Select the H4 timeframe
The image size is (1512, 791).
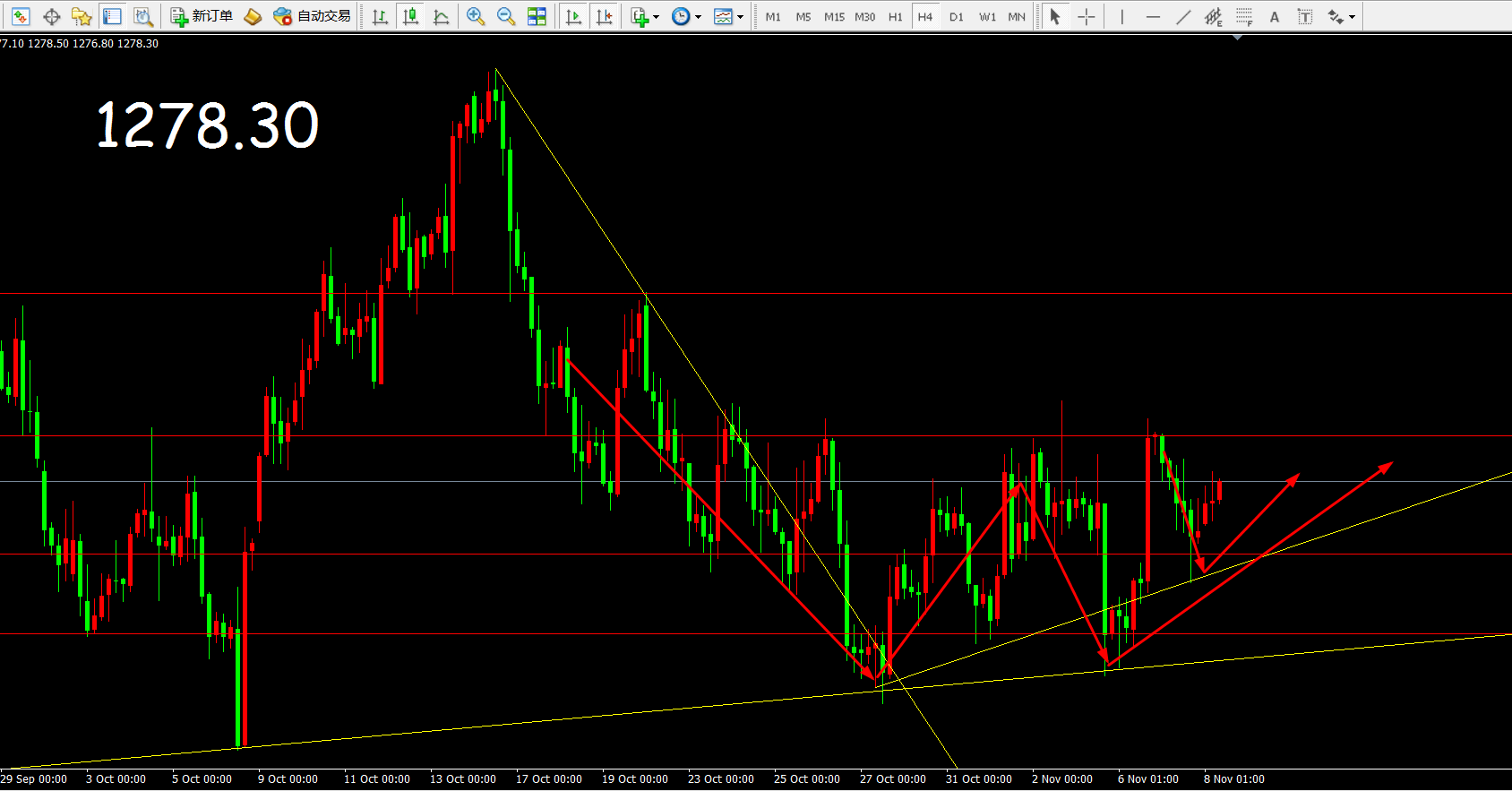(x=925, y=16)
